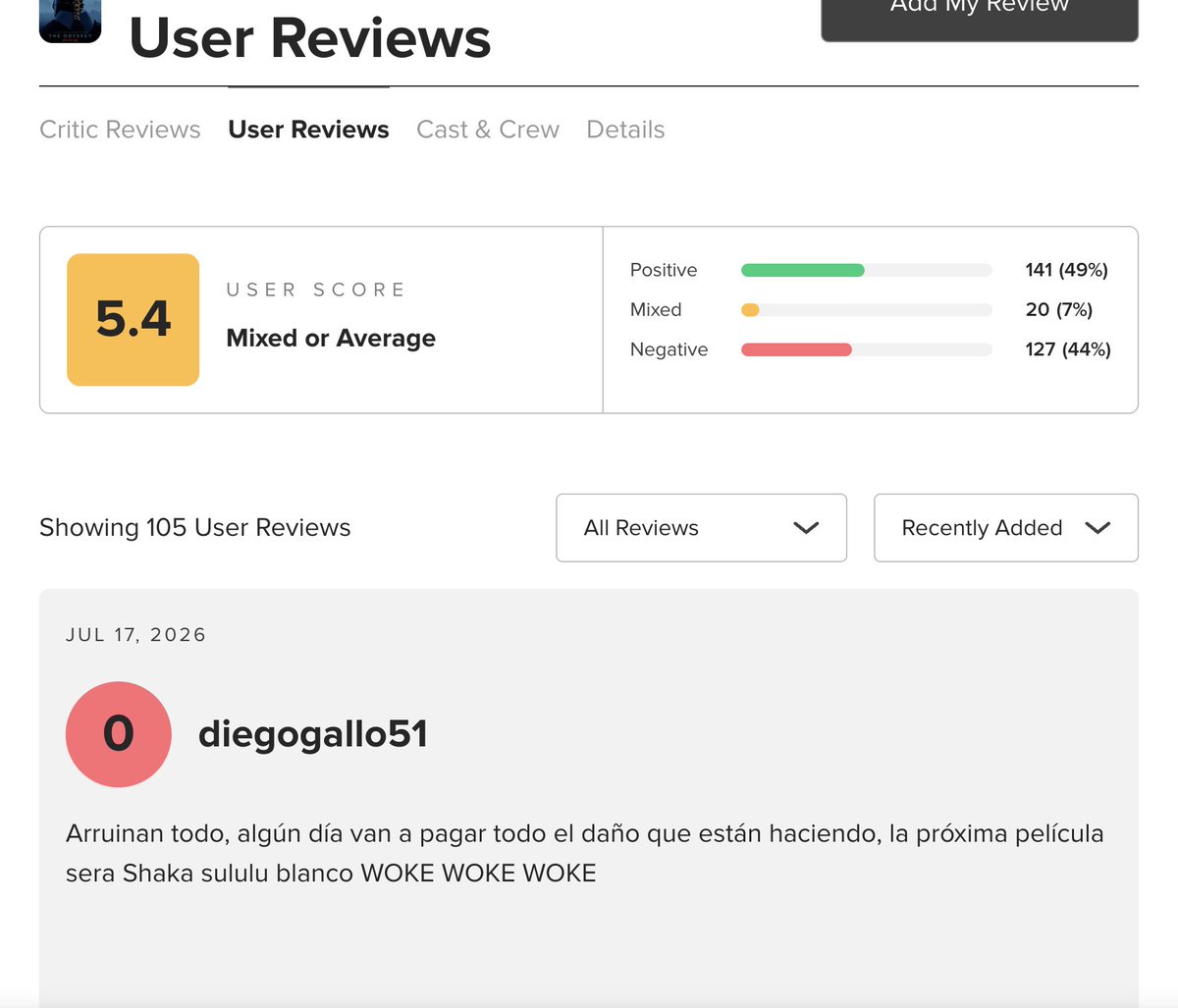Click the USER SCORE label

click(316, 290)
